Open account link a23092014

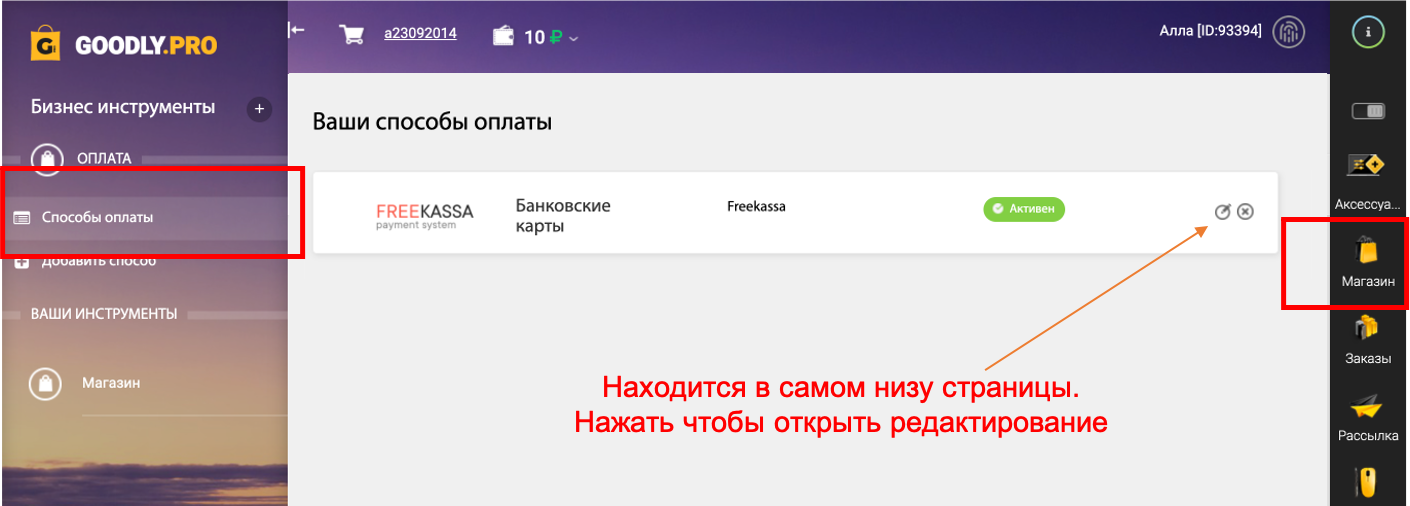[420, 33]
